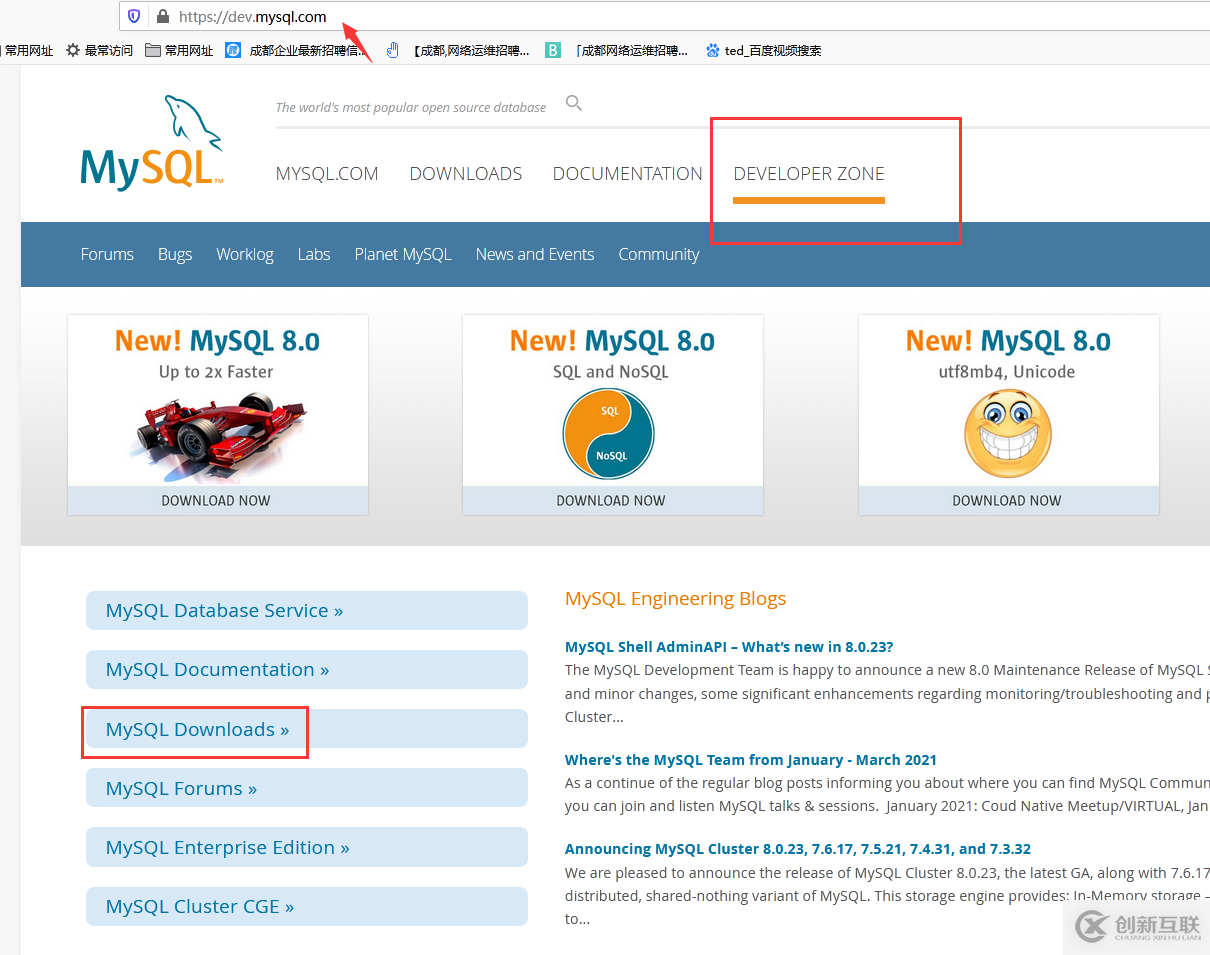The image size is (1210, 955).
Task: Click 'New! MySQL 8.0' above utf8mb4, Unicode
Action: tap(1008, 341)
